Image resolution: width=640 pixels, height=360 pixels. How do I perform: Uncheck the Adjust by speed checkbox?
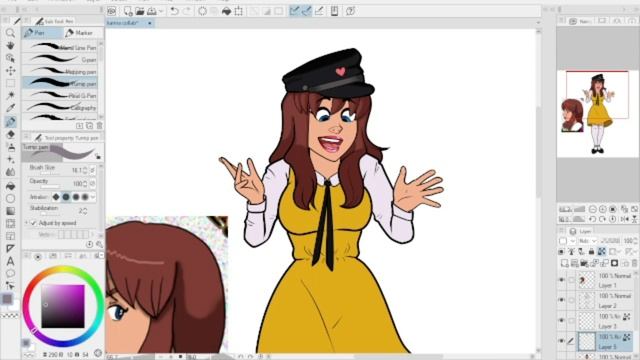coord(33,223)
